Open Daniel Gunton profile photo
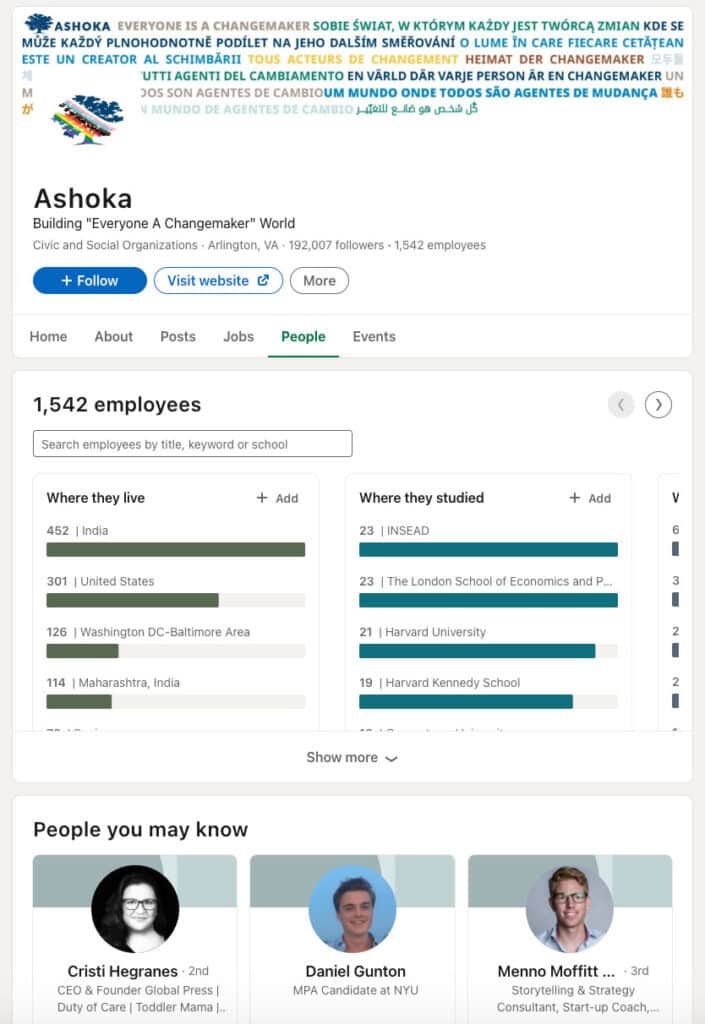This screenshot has width=705, height=1024. 352,908
